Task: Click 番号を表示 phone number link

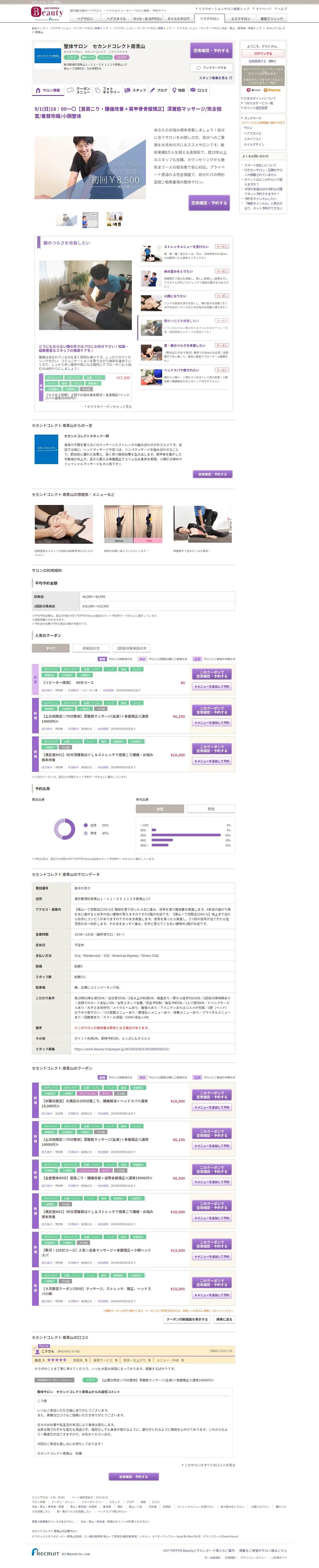Action: click(82, 888)
